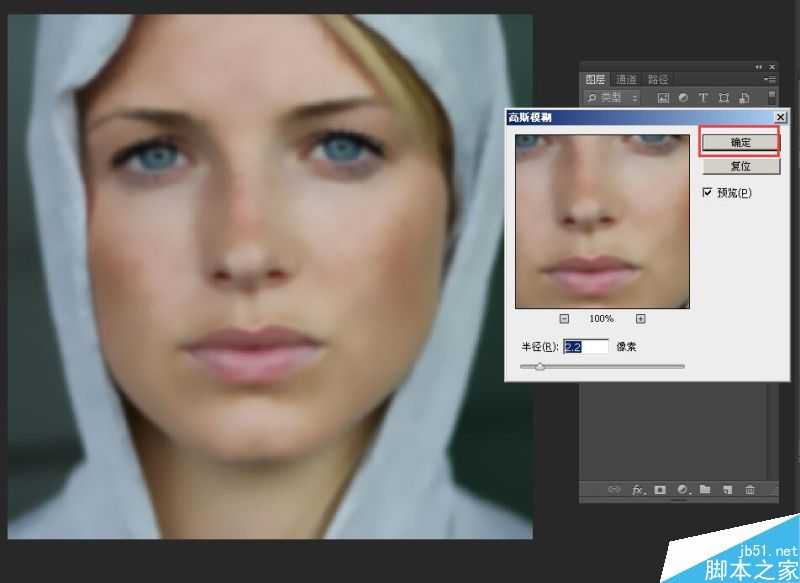Click the add layer style fx icon
This screenshot has width=800, height=583.
[x=637, y=490]
